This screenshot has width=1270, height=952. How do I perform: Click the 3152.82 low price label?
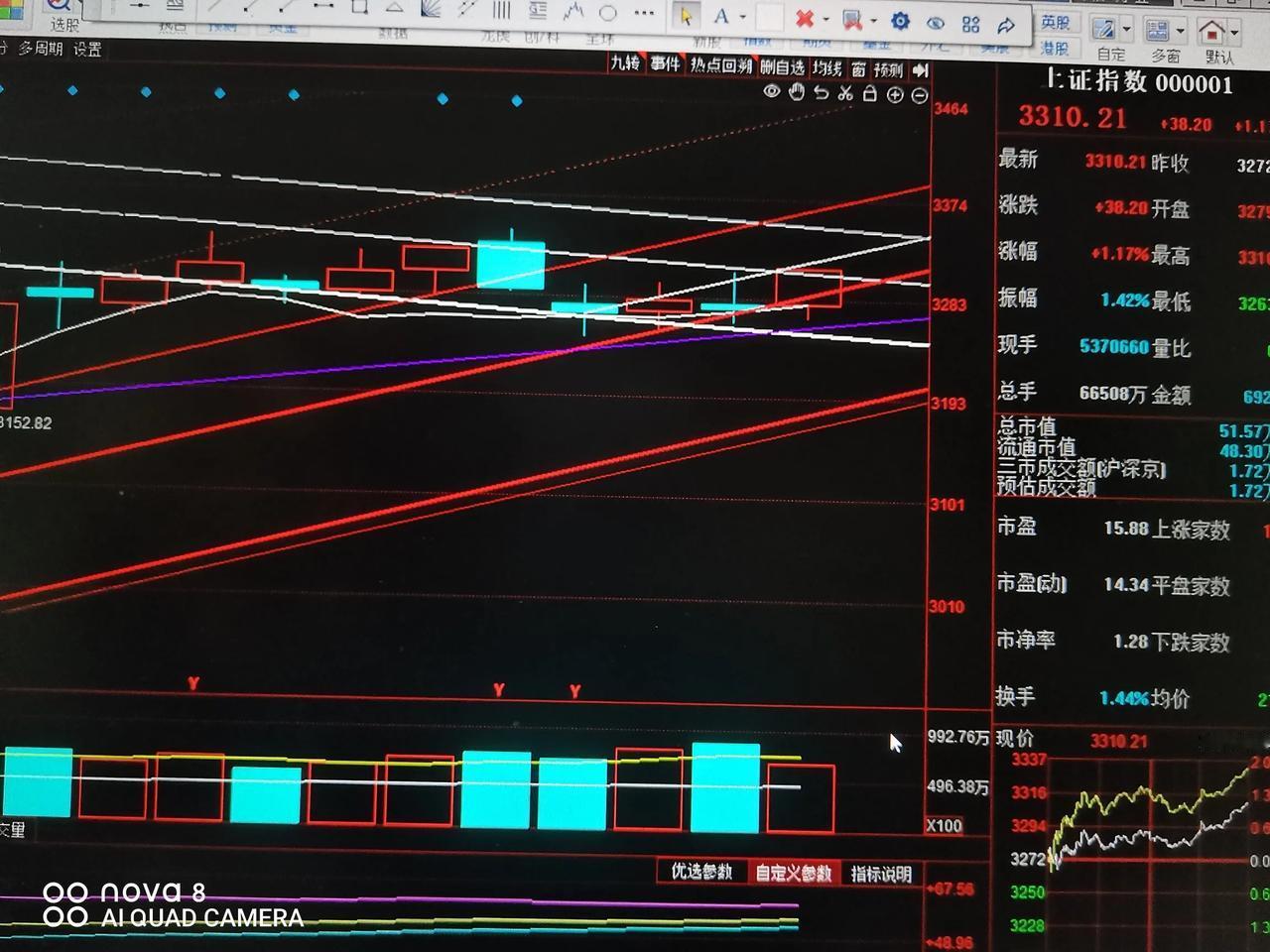pos(26,422)
